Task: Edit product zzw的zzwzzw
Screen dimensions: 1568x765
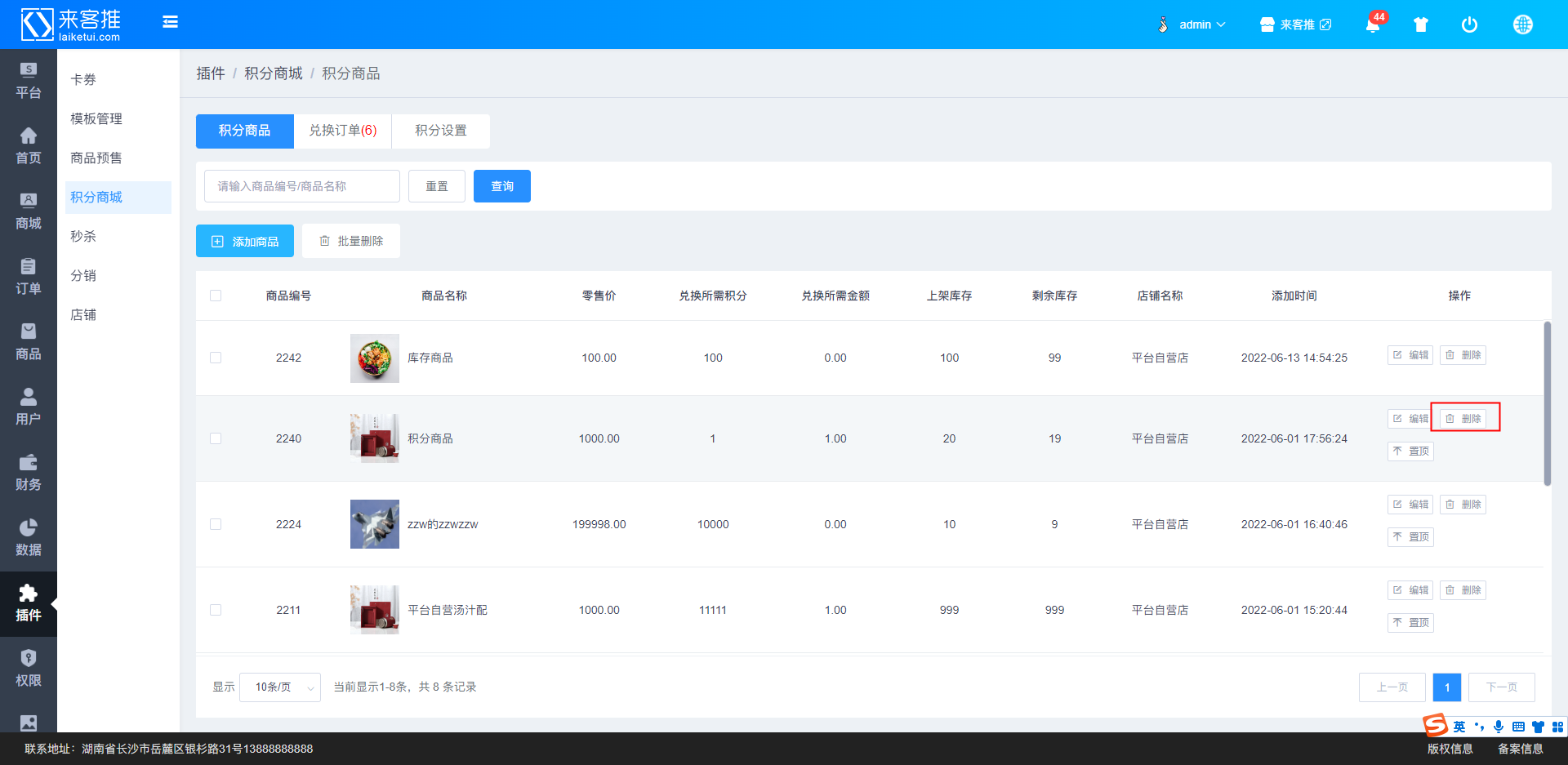Action: click(1410, 505)
